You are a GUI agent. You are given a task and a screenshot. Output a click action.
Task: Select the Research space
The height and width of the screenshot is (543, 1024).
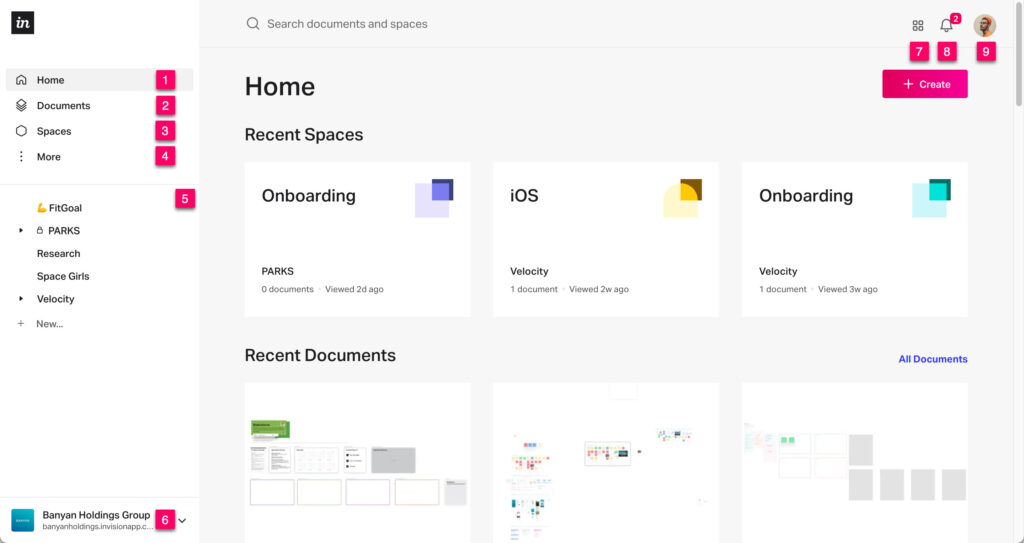click(x=58, y=254)
